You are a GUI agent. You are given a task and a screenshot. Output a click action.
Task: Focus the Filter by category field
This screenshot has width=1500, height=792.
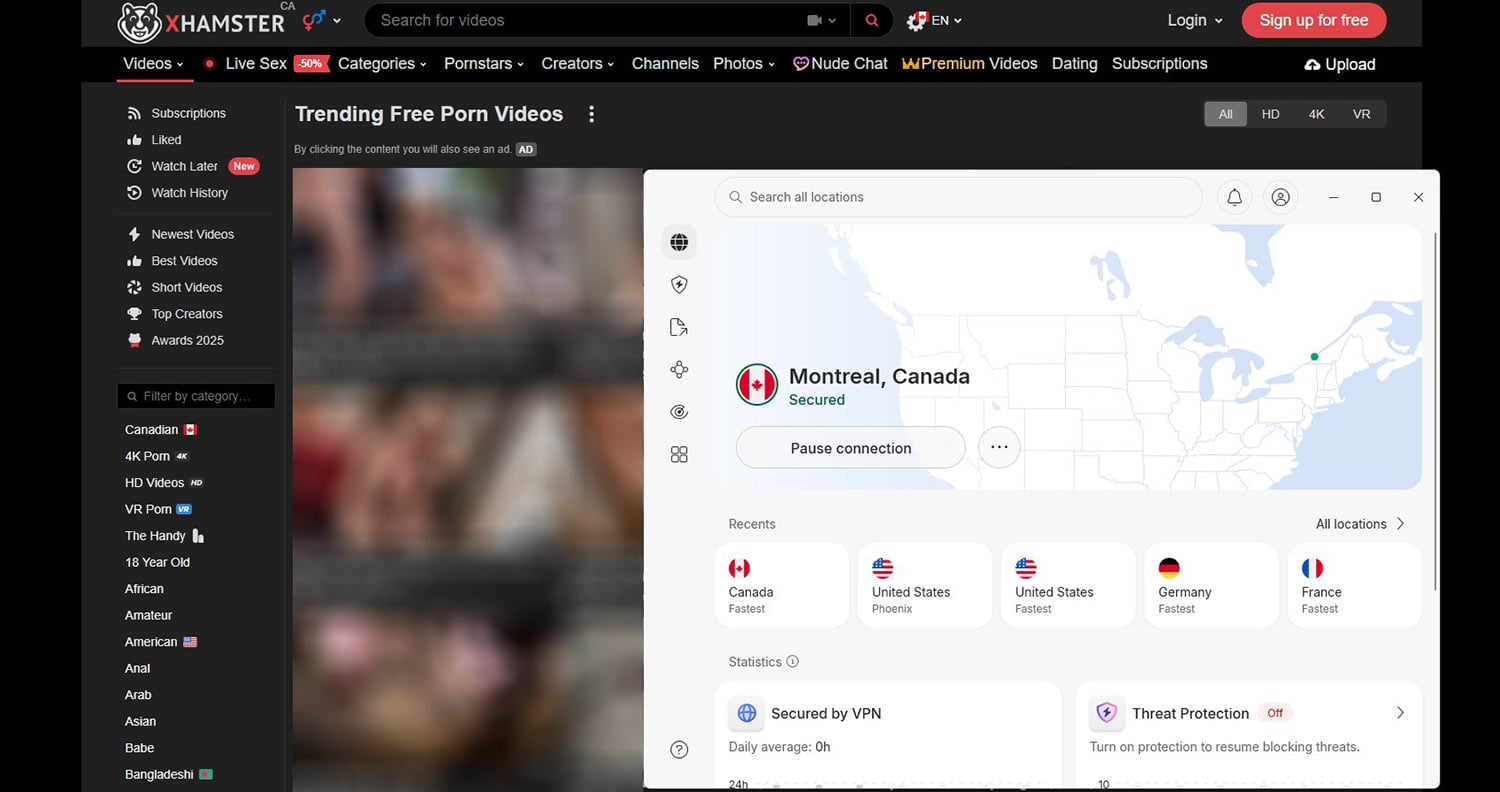coord(196,396)
